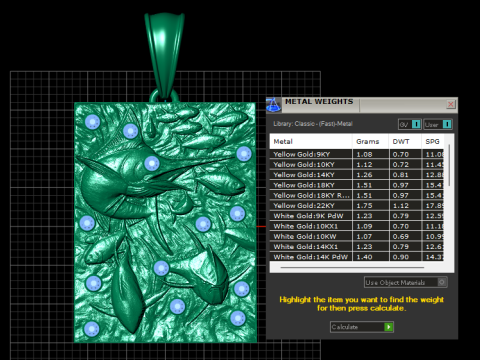Click the 1.75 grams cell

370,206
